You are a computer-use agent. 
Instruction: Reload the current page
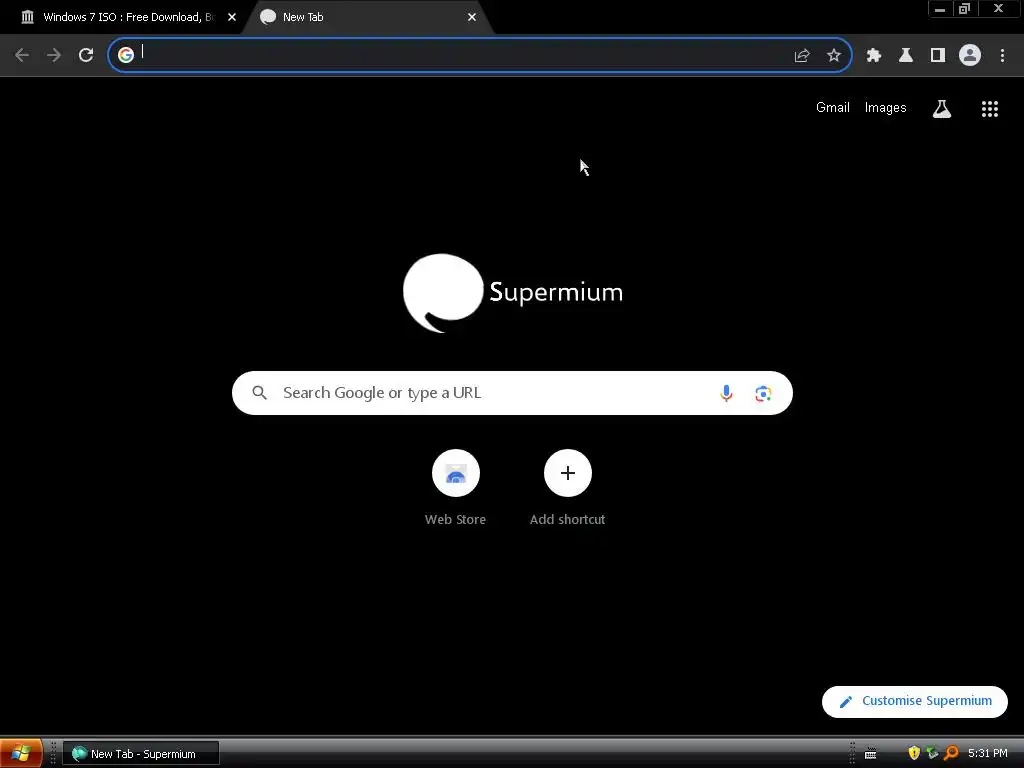(86, 56)
